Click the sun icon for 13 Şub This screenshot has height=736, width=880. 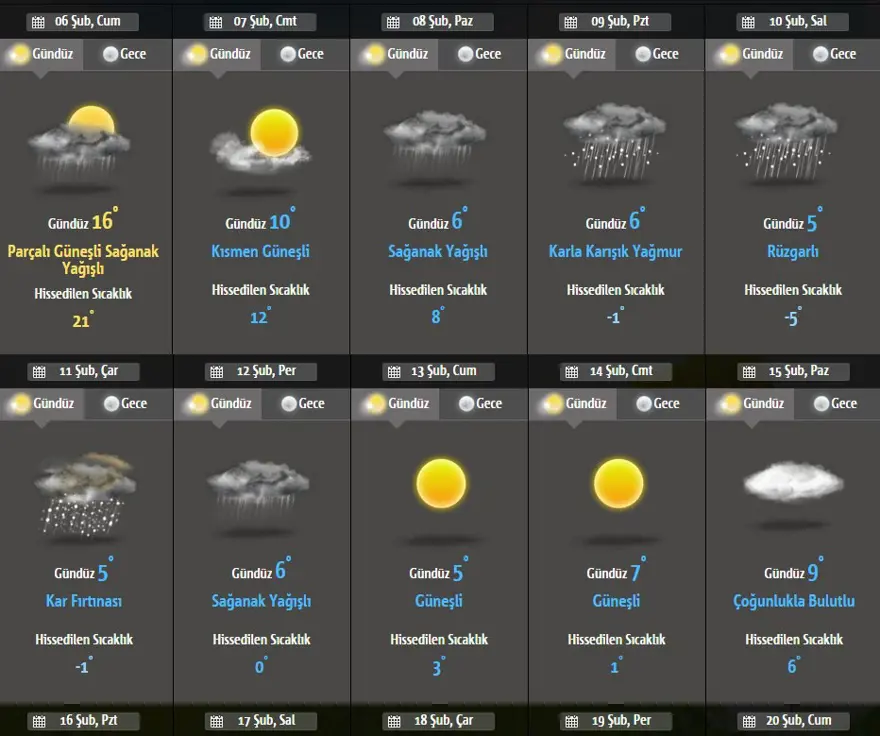441,484
